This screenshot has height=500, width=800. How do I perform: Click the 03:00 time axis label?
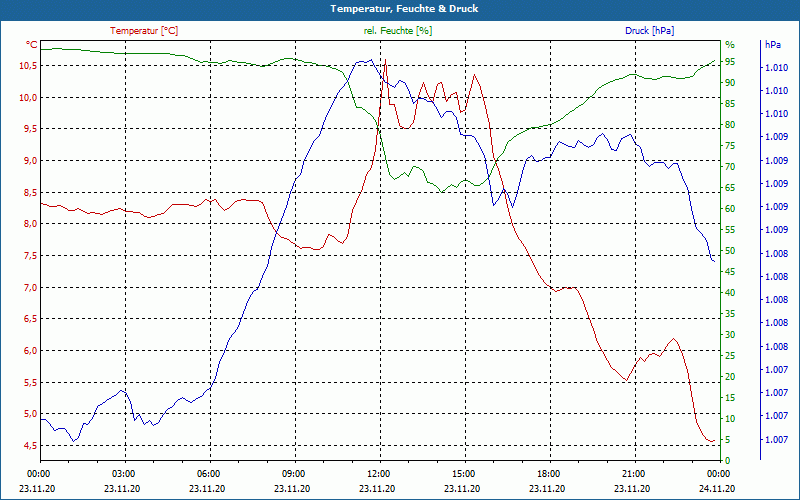[x=122, y=474]
